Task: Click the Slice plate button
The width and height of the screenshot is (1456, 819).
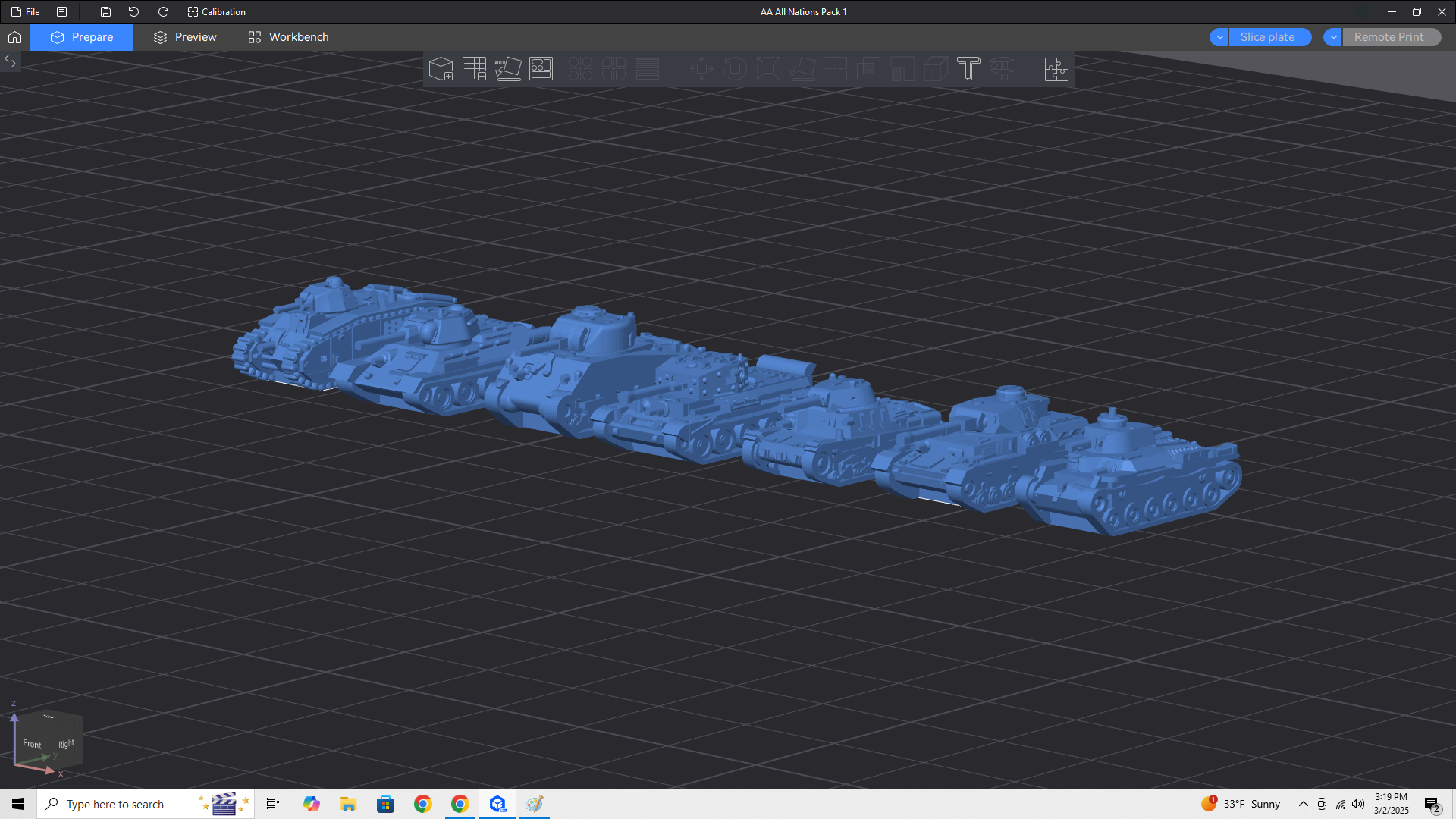Action: point(1270,37)
